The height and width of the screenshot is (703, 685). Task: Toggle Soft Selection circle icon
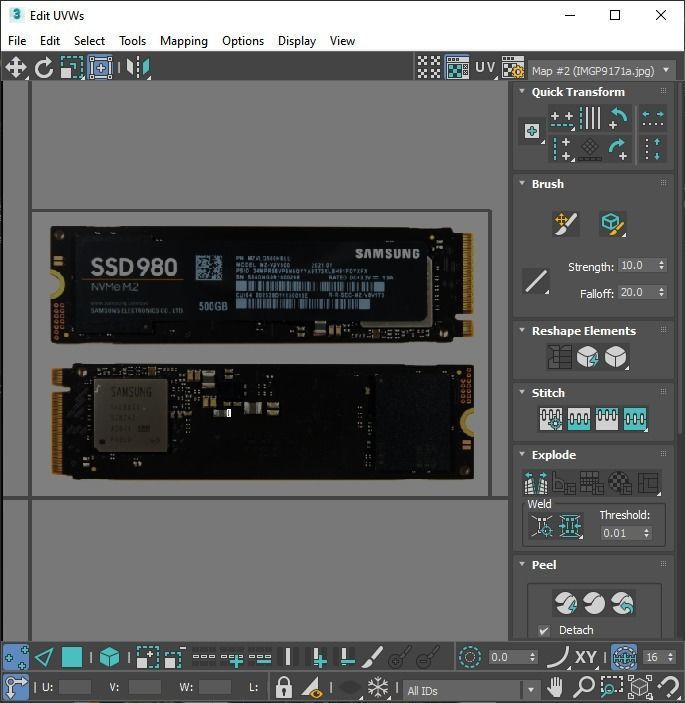click(470, 658)
